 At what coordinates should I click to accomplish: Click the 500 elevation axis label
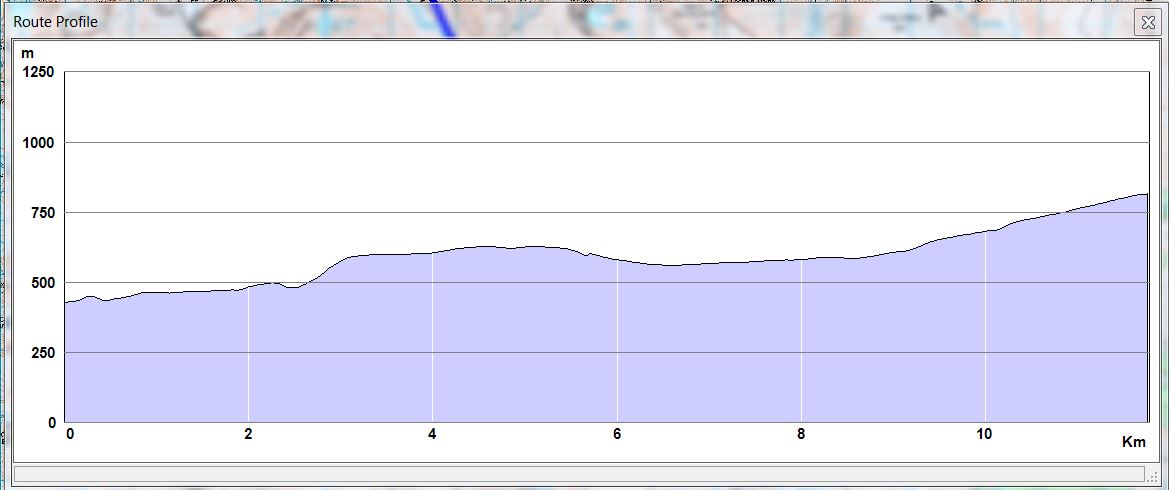[x=44, y=283]
